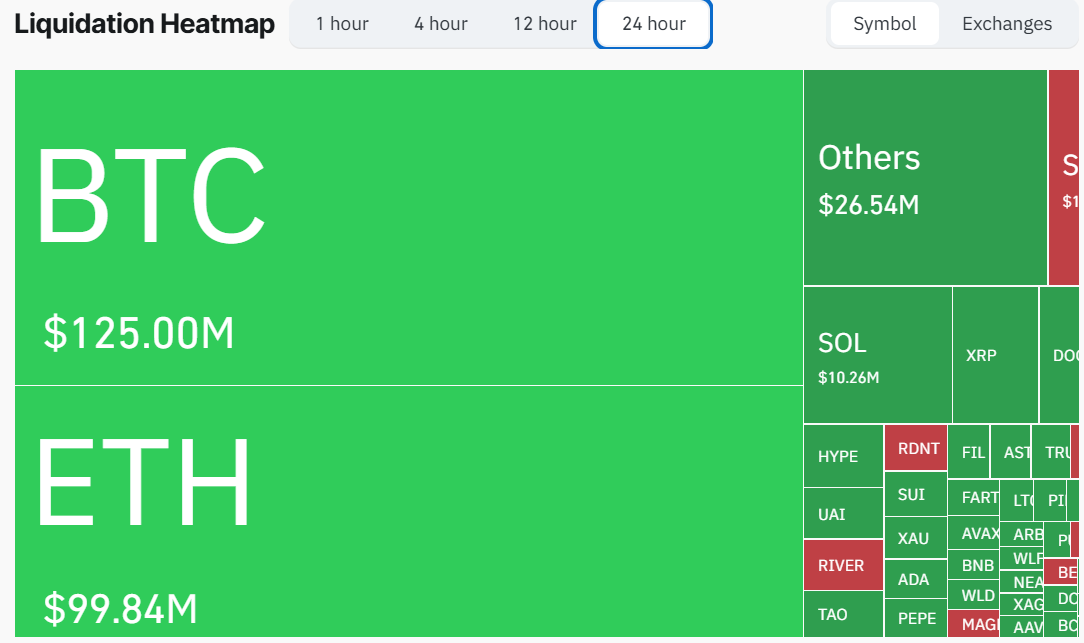1084x643 pixels.
Task: Select the AVAX tile
Action: click(975, 534)
